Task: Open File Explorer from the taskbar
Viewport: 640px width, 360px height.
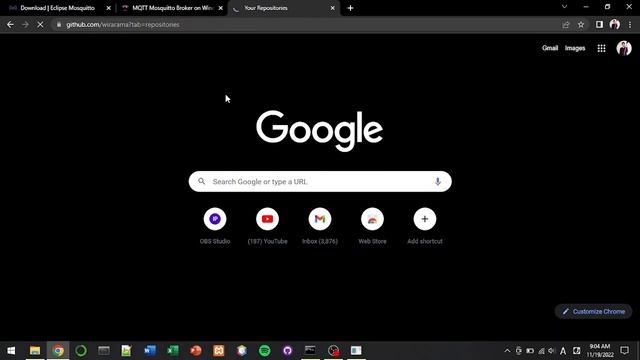Action: click(35, 351)
